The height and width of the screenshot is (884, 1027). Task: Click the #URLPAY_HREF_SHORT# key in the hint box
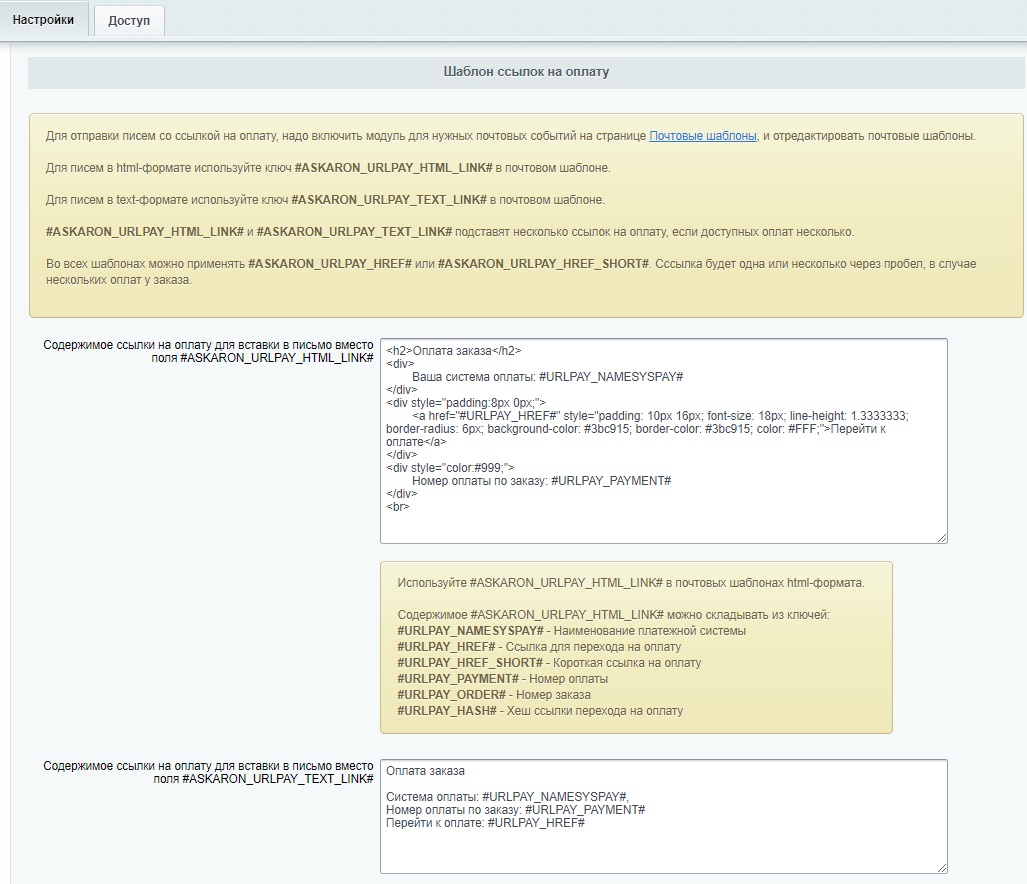(470, 663)
